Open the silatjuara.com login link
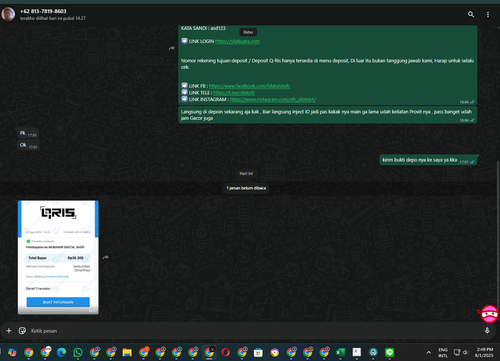This screenshot has width=500, height=361. tap(237, 41)
